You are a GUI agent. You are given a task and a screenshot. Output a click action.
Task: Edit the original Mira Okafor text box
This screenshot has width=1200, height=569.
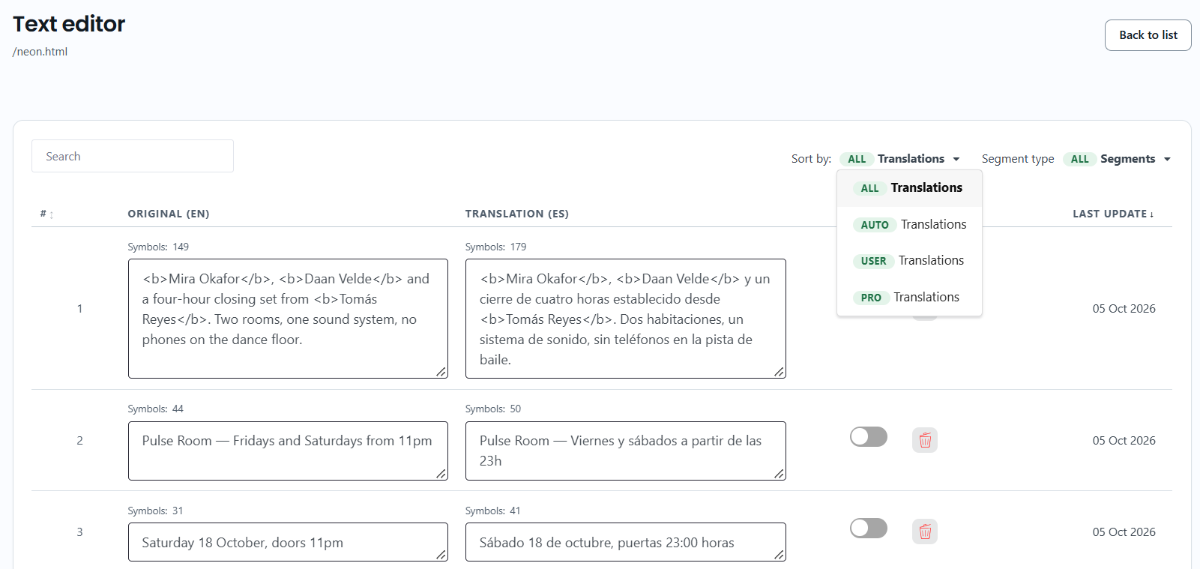pos(288,319)
